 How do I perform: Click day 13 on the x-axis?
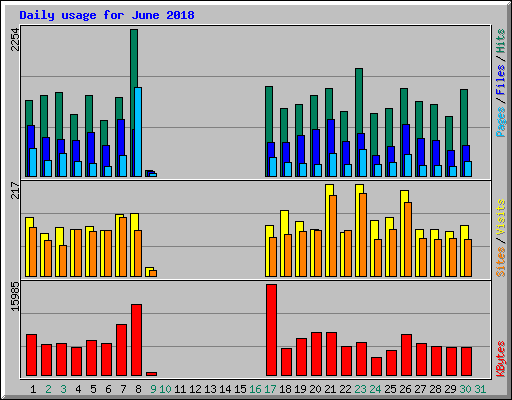tap(210, 389)
